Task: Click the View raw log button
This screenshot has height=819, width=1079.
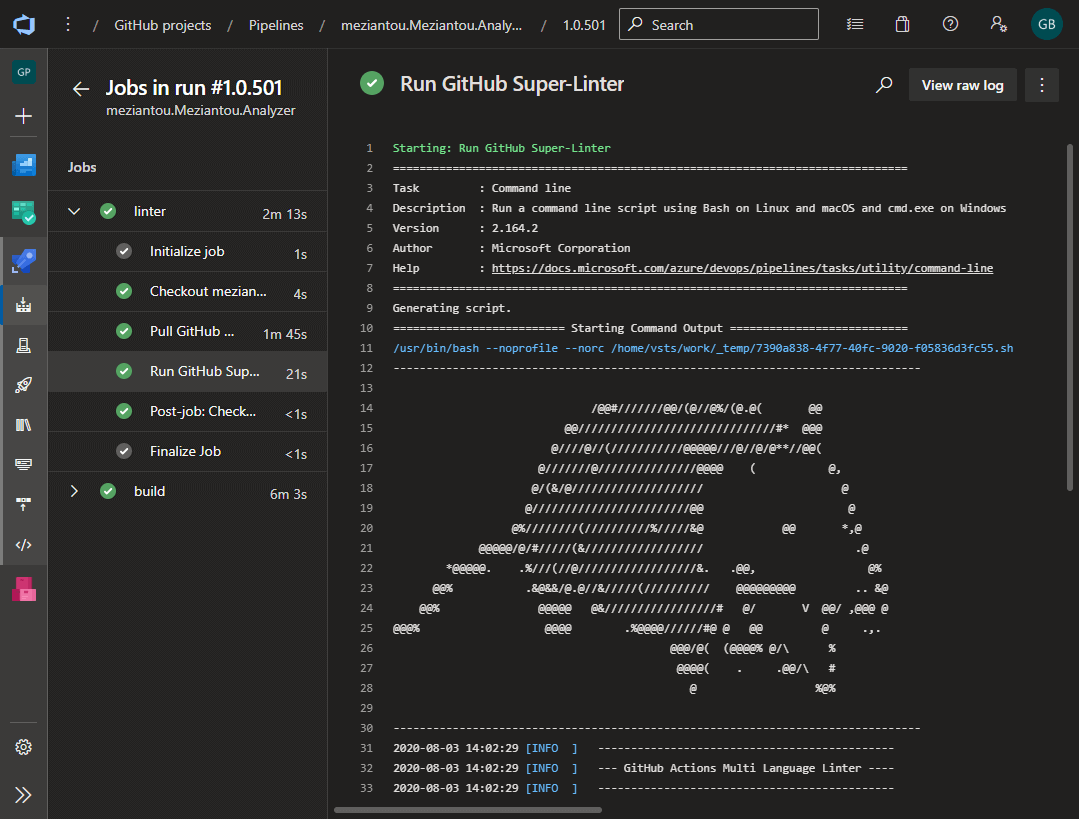Action: pyautogui.click(x=962, y=85)
